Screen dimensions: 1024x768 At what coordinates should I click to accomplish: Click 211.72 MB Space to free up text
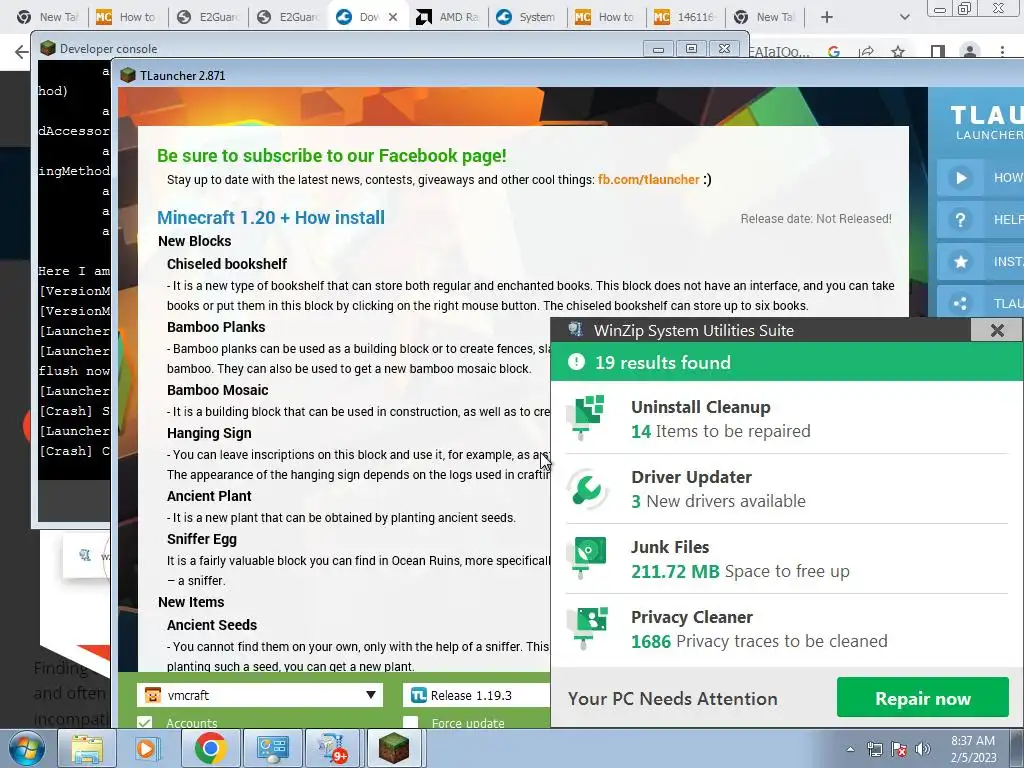coord(740,571)
